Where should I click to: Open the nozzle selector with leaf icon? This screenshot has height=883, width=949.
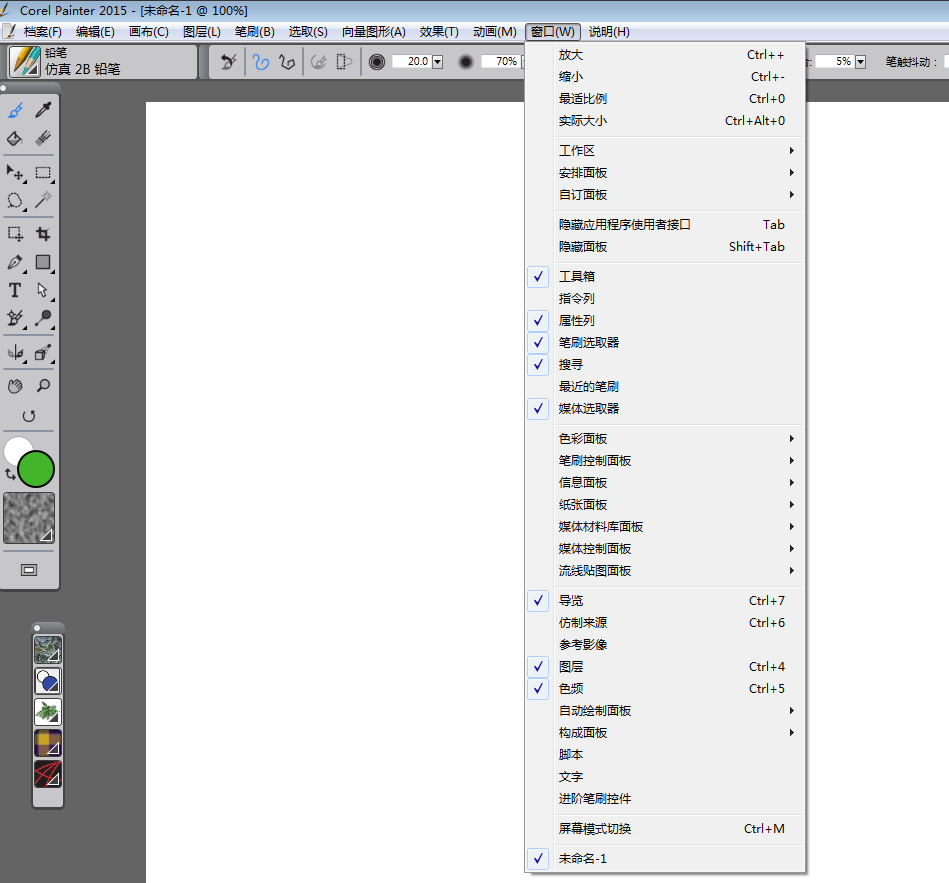click(x=48, y=712)
